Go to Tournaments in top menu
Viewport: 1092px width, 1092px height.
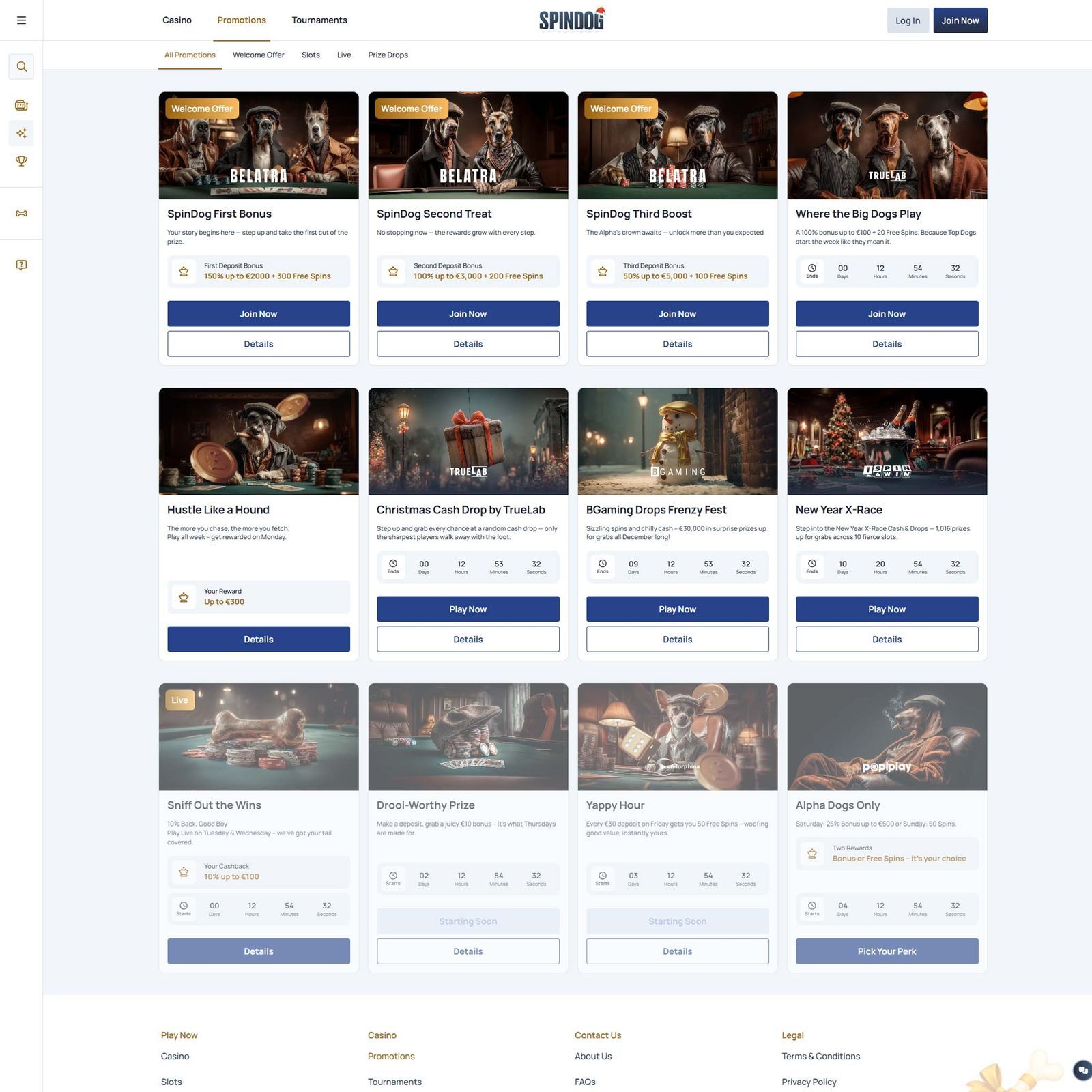point(319,20)
